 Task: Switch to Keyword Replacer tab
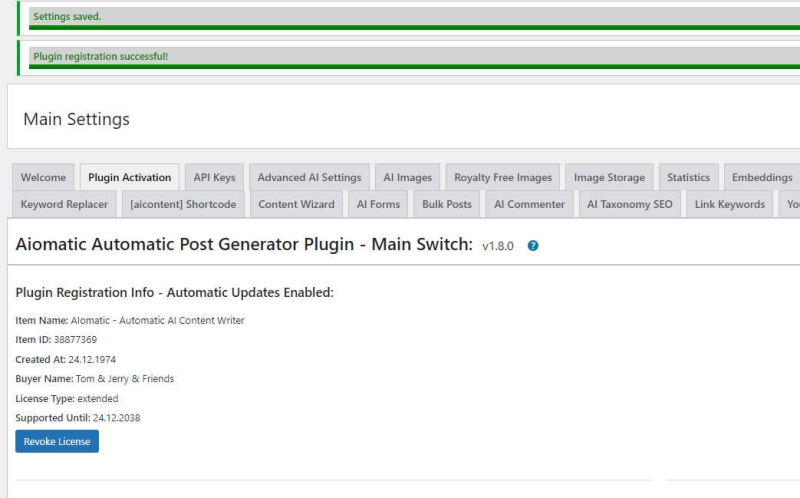(64, 204)
